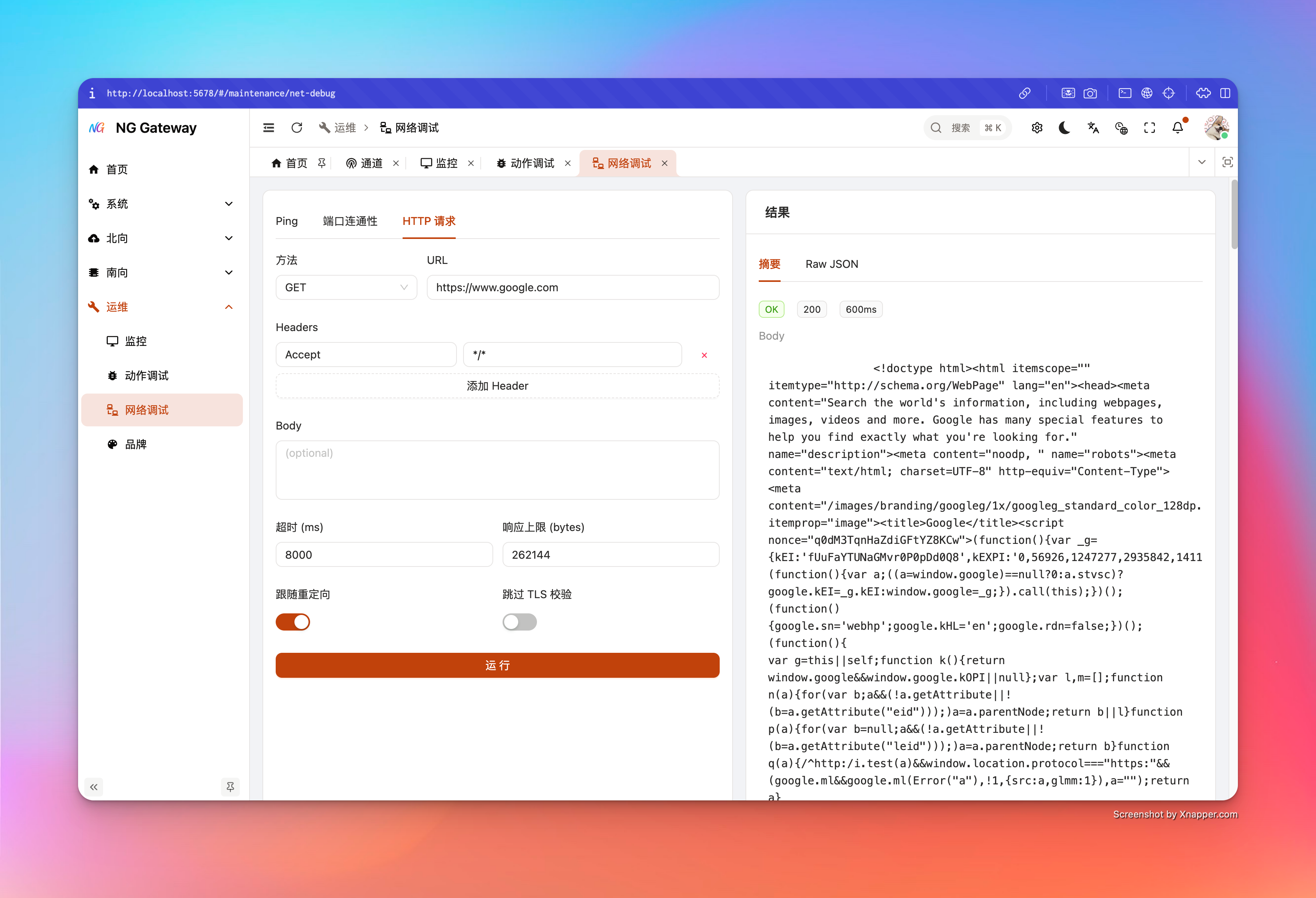The image size is (1316, 898).
Task: Enter fullscreen with the expand icon
Action: pos(1150,128)
